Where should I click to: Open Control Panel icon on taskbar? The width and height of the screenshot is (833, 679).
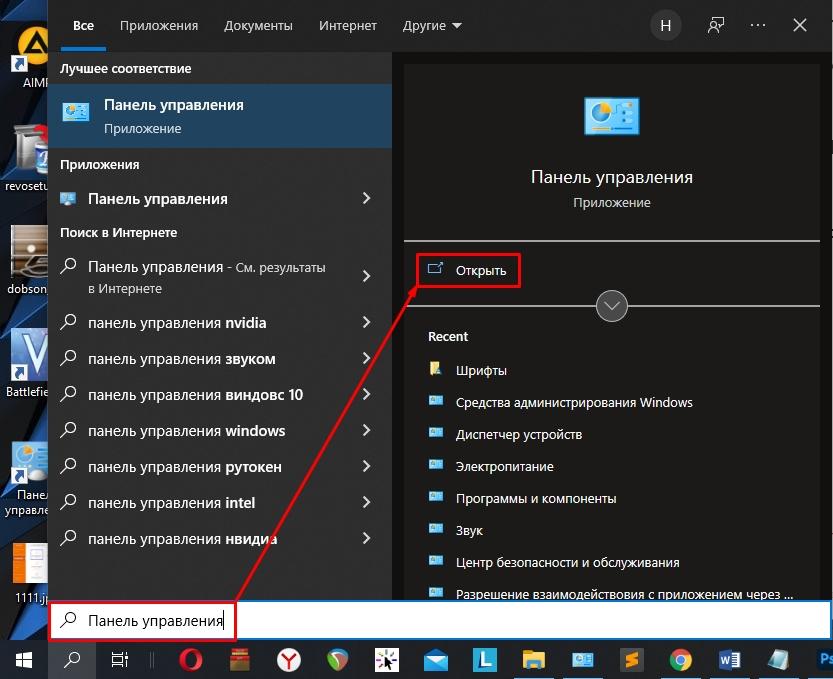tap(583, 660)
